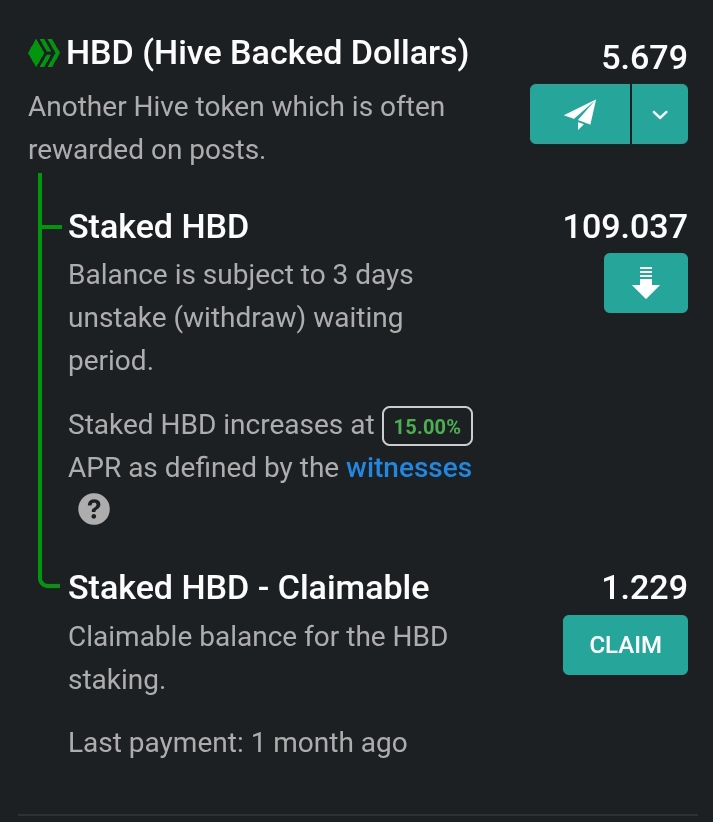Expand the HBD actions dropdown chevron
Viewport: 713px width, 822px height.
coord(660,114)
